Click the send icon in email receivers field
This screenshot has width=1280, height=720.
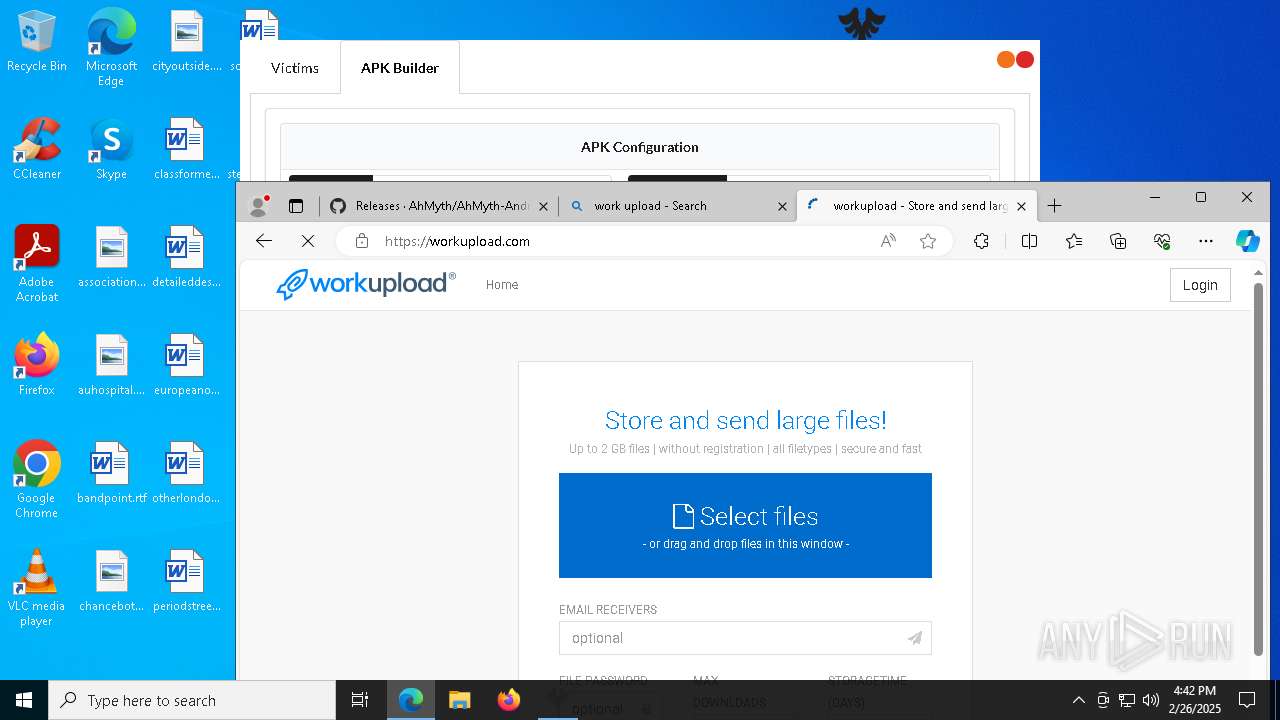click(x=915, y=638)
